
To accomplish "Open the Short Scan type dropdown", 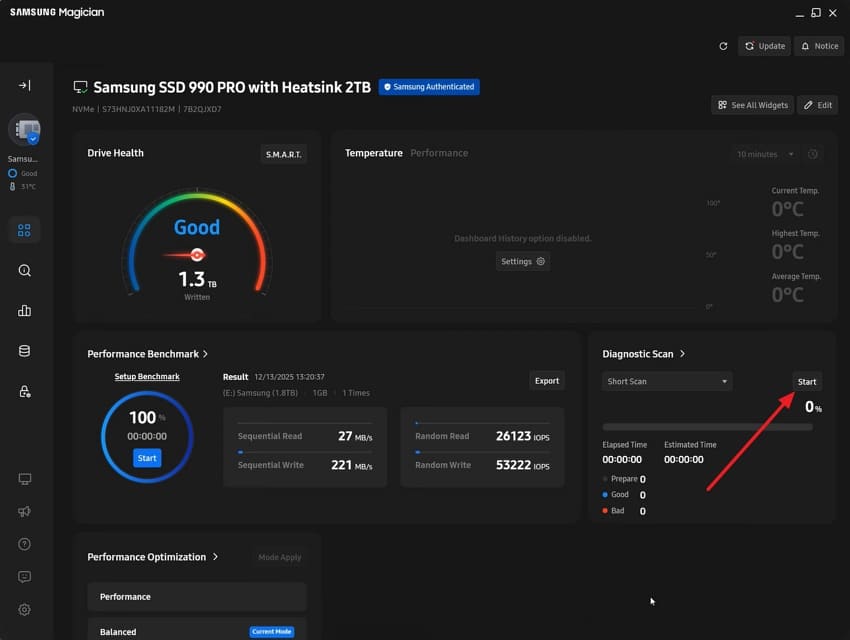I will tap(667, 382).
